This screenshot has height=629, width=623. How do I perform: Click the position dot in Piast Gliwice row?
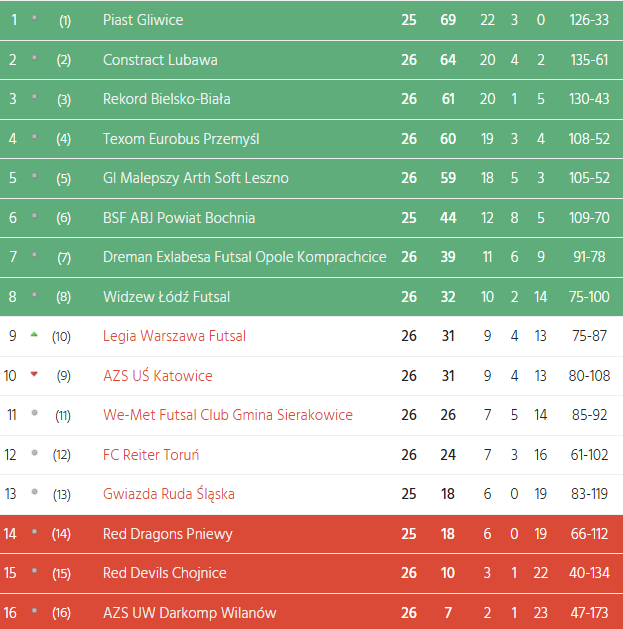[x=34, y=19]
